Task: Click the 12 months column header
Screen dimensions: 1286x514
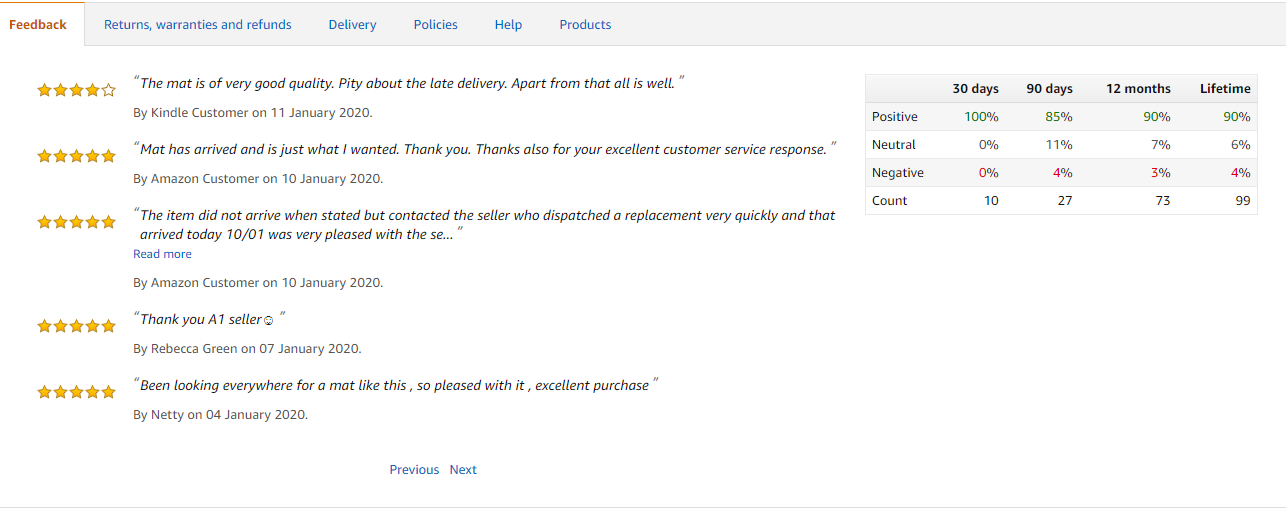Action: click(1138, 88)
